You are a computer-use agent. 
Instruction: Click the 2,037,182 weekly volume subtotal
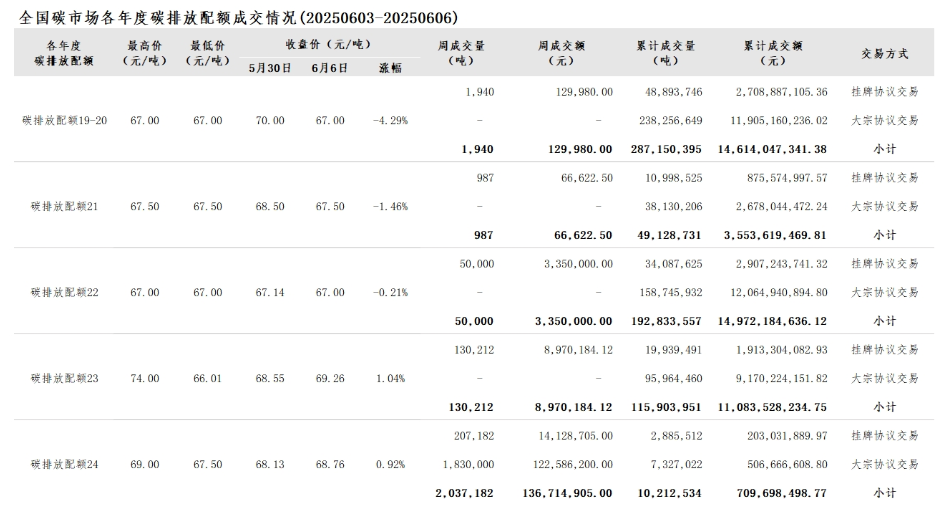point(464,493)
